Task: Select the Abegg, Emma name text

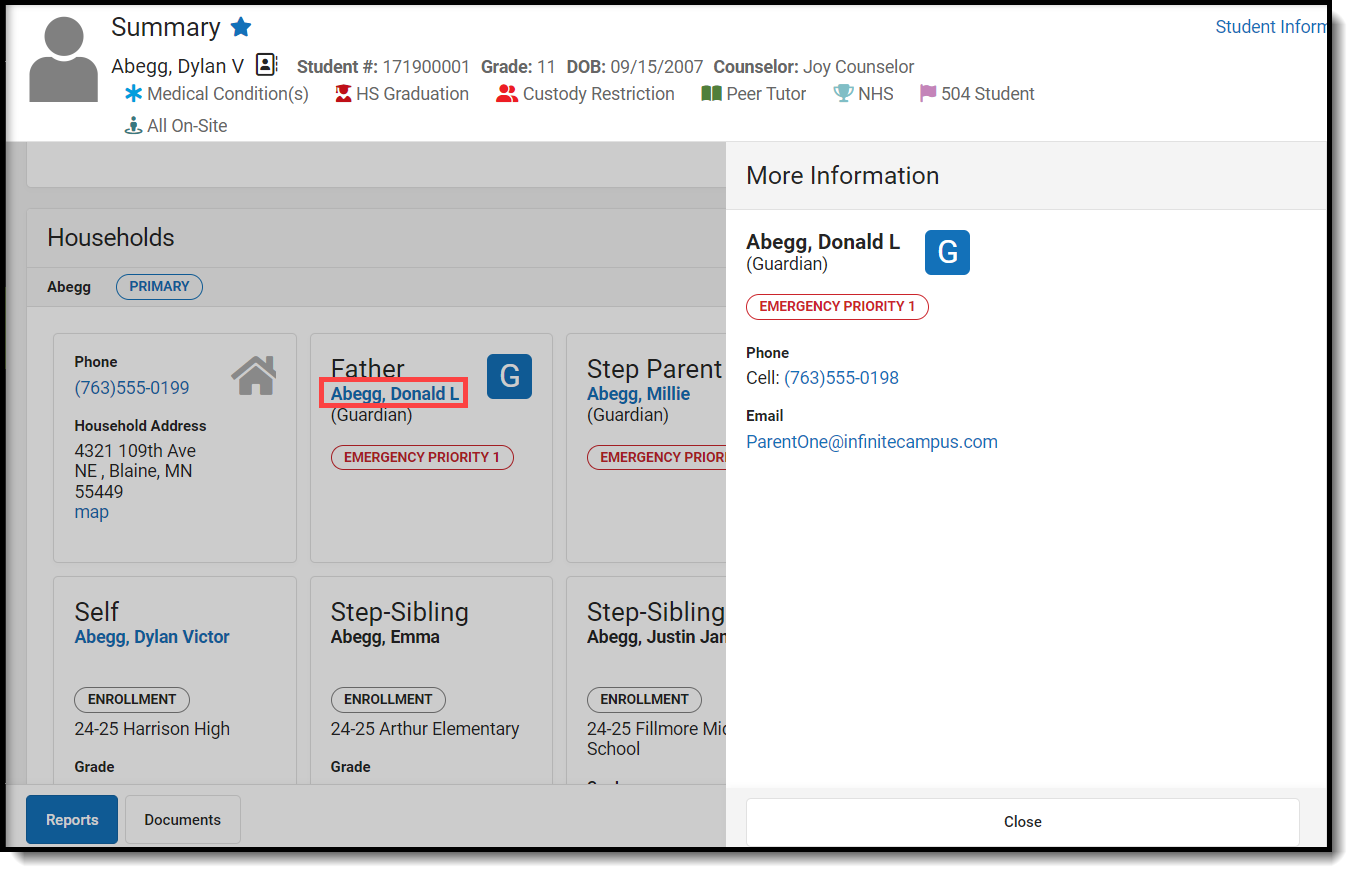Action: point(385,637)
